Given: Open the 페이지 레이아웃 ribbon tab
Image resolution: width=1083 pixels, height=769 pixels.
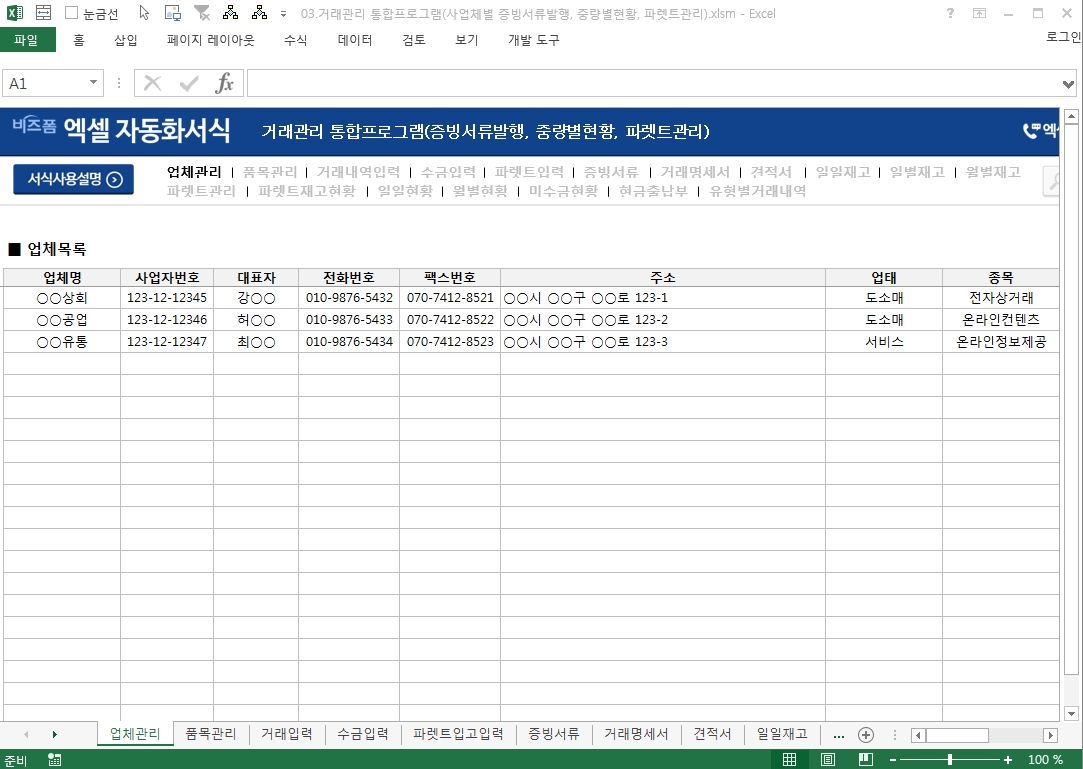Looking at the screenshot, I should pos(211,40).
